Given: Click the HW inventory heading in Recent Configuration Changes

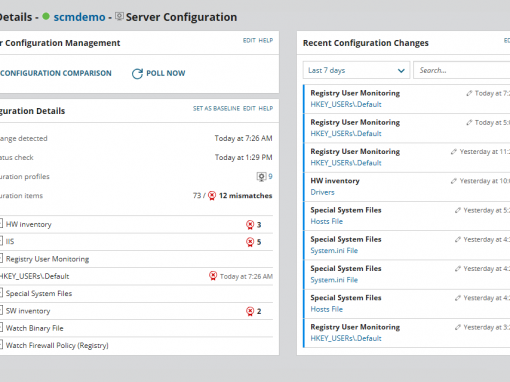Looking at the screenshot, I should tap(335, 181).
